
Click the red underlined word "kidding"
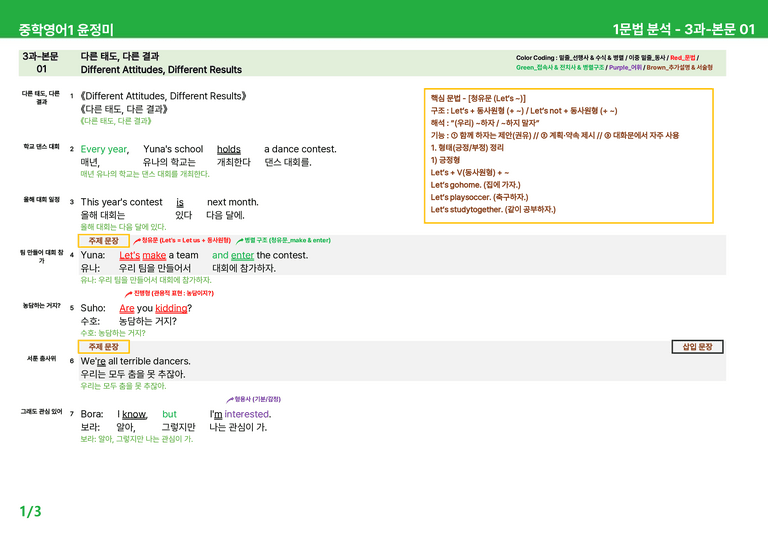(x=171, y=308)
